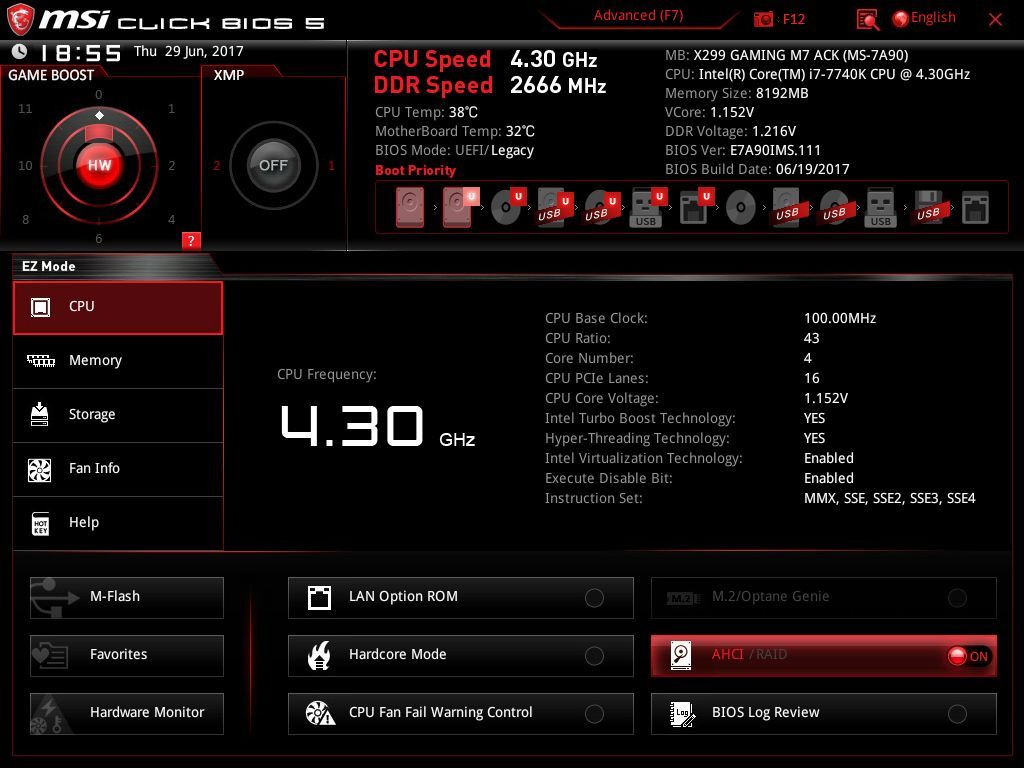The width and height of the screenshot is (1024, 768).
Task: Select the UEFI hard disk boot device
Action: (458, 207)
